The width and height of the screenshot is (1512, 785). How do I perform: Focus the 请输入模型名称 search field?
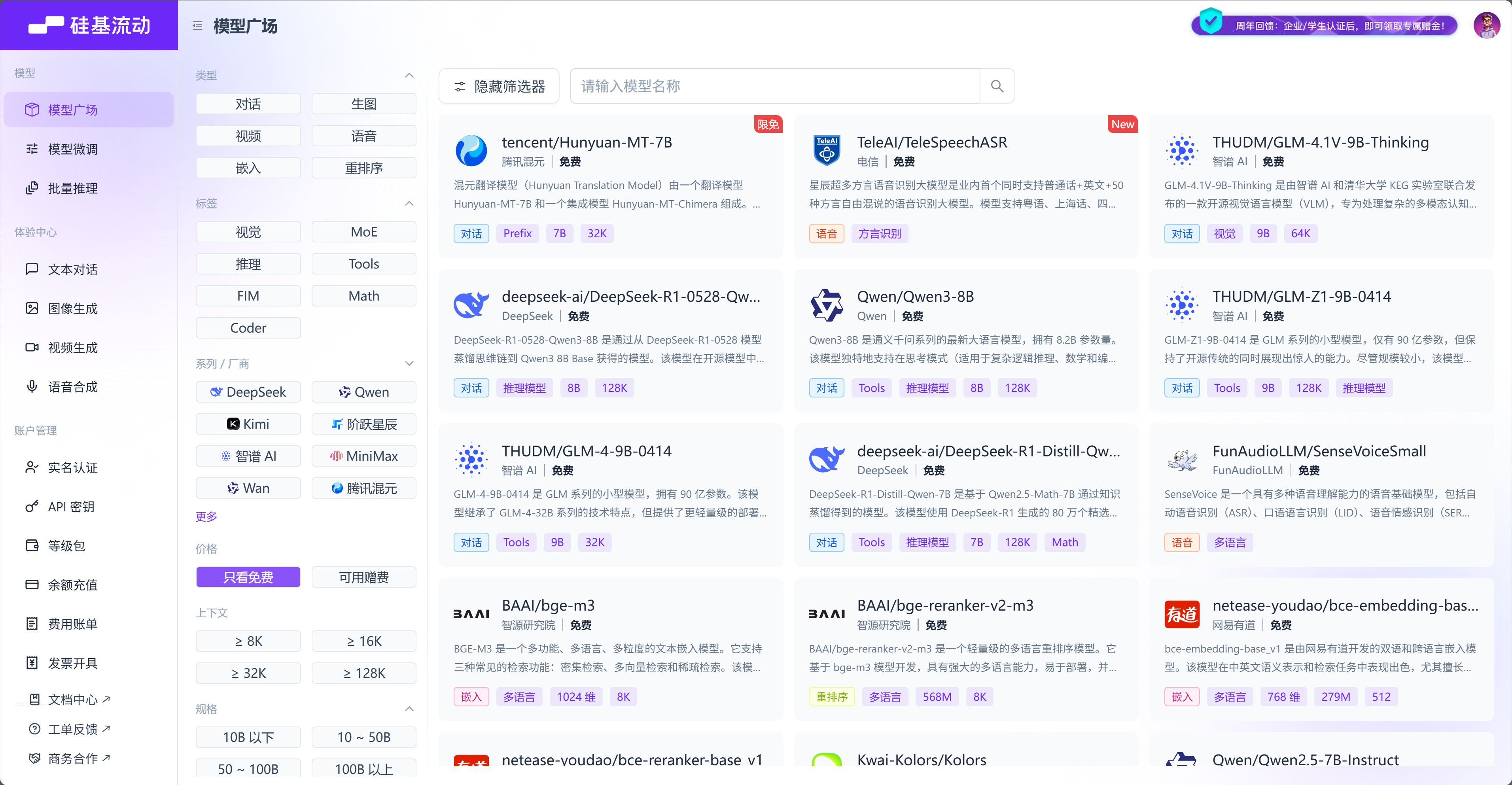click(x=775, y=86)
